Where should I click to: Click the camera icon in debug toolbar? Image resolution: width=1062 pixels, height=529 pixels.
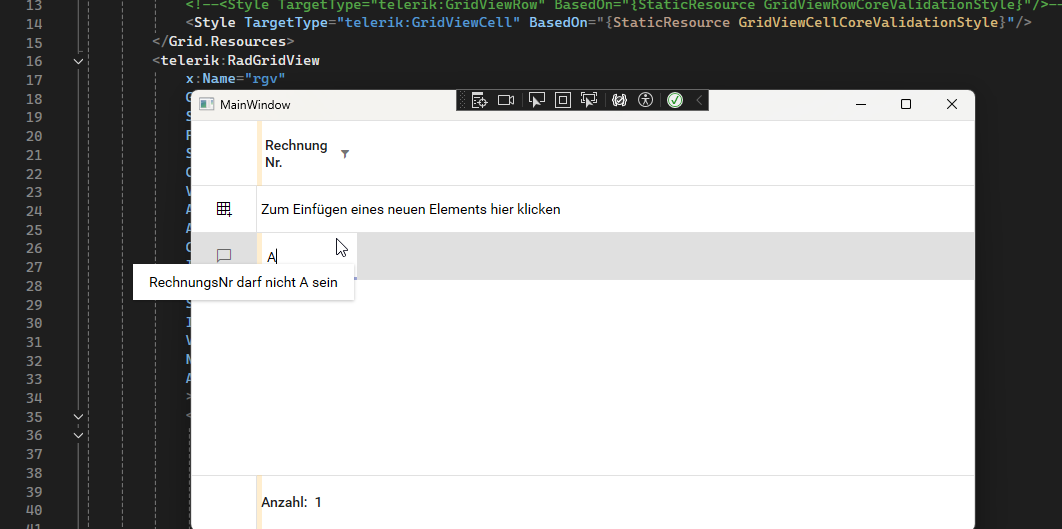(506, 100)
